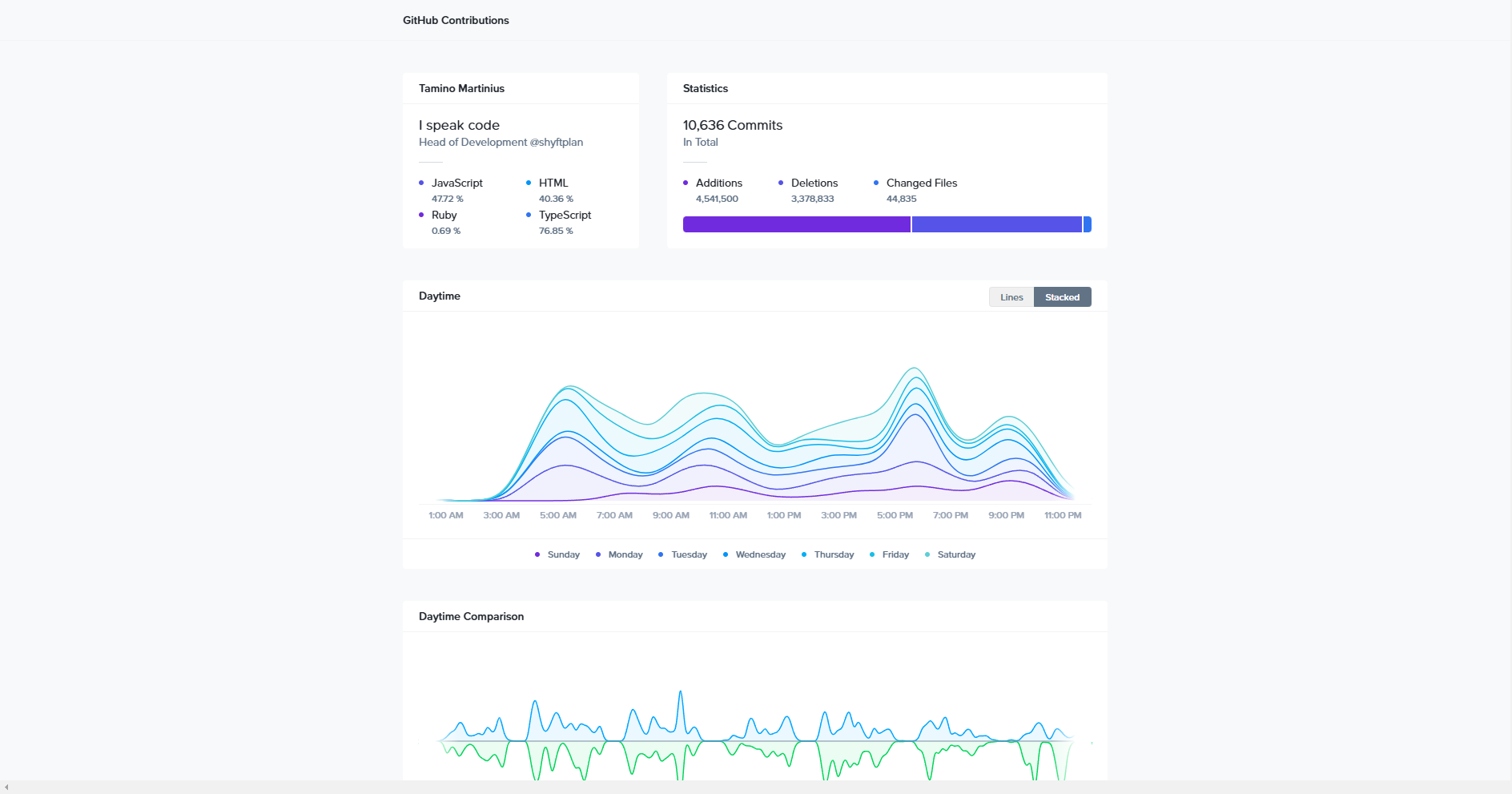Select the JavaScript language label
Screen dimensions: 1512x794
point(457,183)
